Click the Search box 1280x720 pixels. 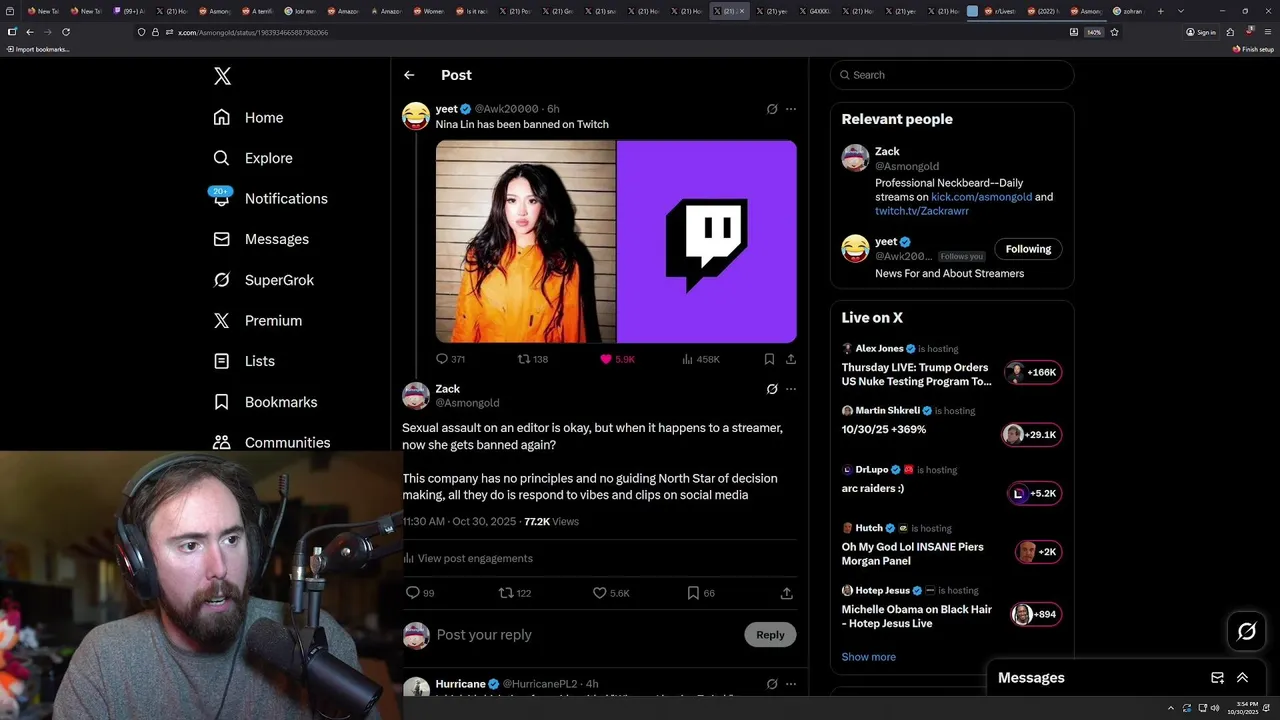pyautogui.click(x=952, y=75)
